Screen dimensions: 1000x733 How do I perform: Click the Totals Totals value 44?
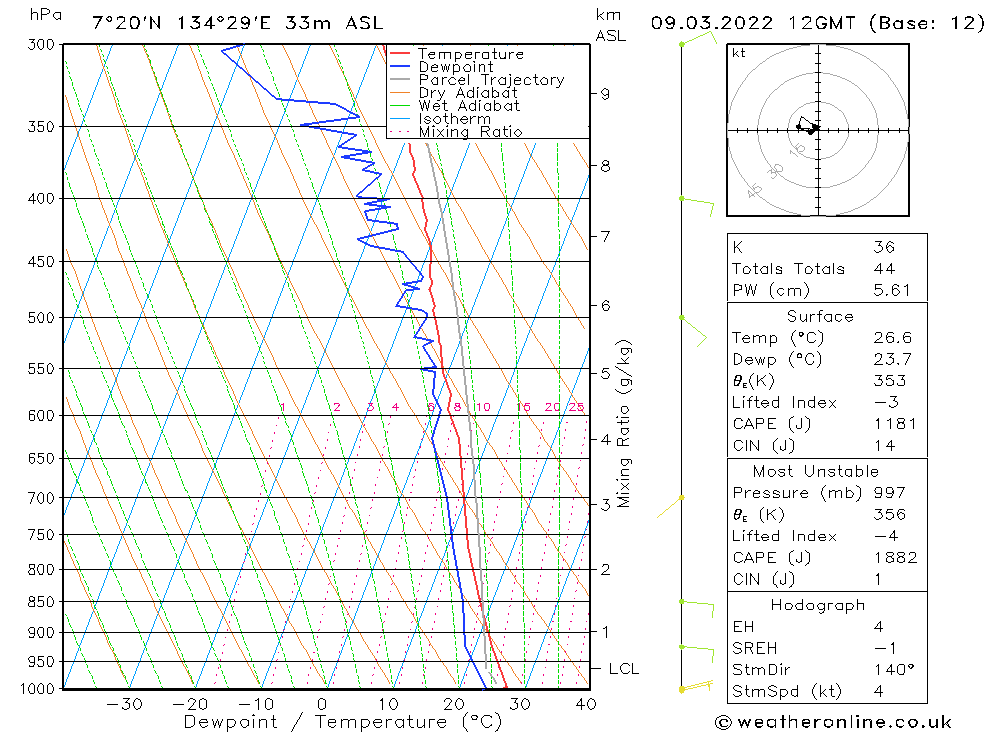click(x=884, y=269)
